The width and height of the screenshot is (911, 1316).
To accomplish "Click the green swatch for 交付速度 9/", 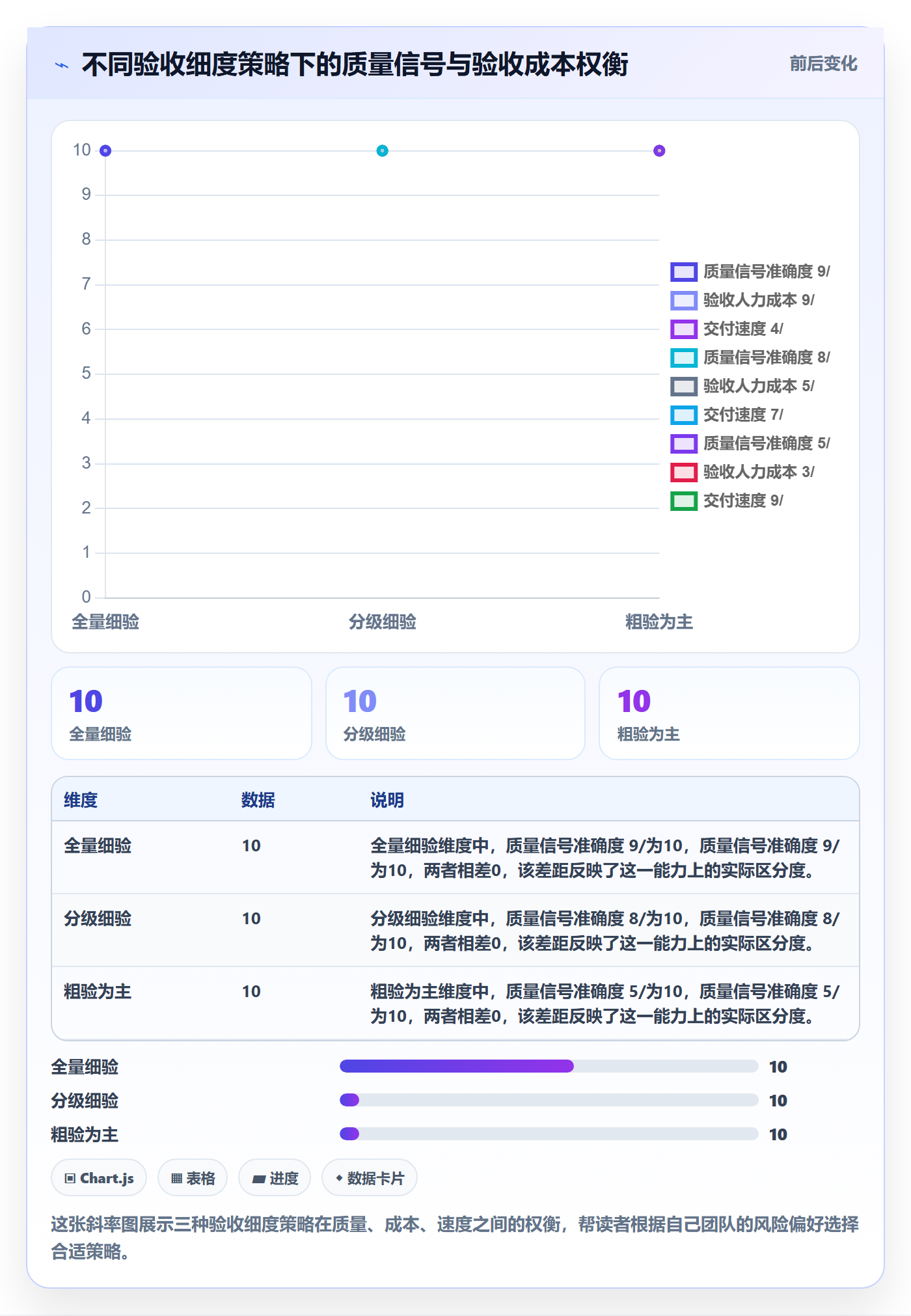I will pyautogui.click(x=684, y=500).
